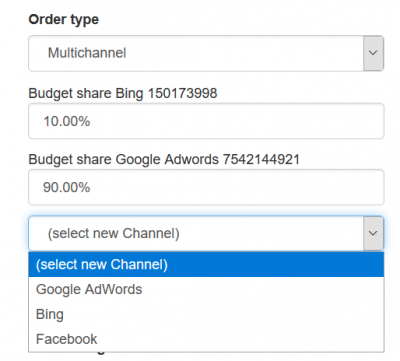Select Facebook from the channel list
The height and width of the screenshot is (361, 400).
[x=206, y=339]
